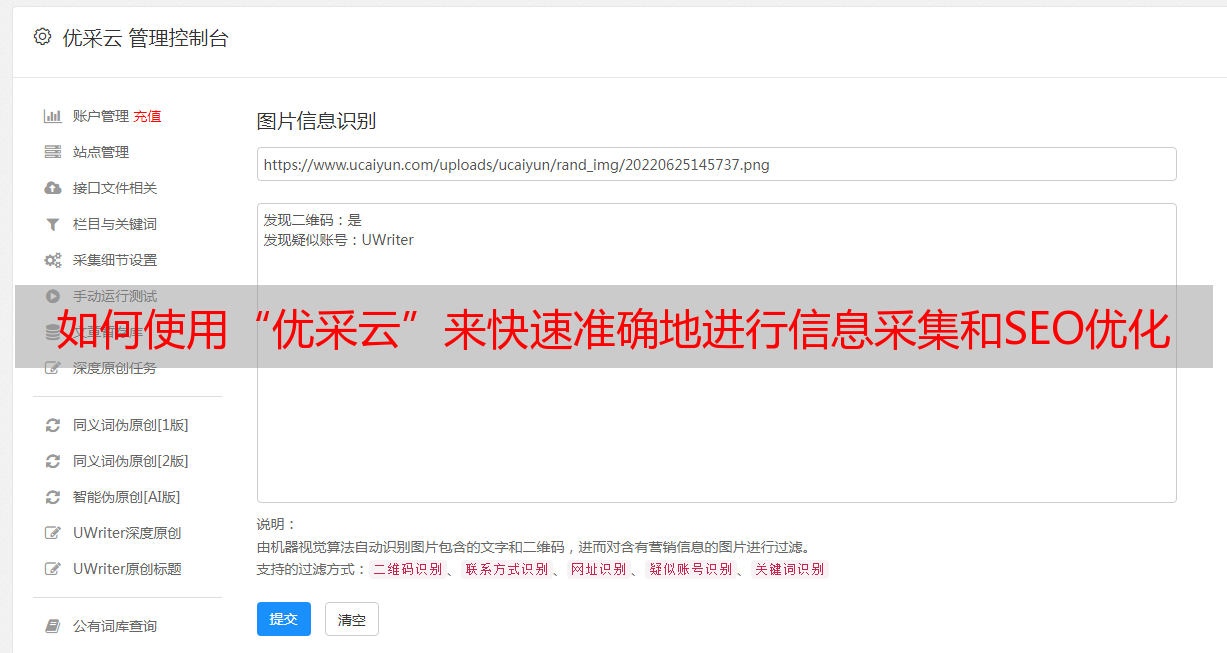
Task: Click the bar chart icon next to 账户管理
Action: click(x=53, y=116)
